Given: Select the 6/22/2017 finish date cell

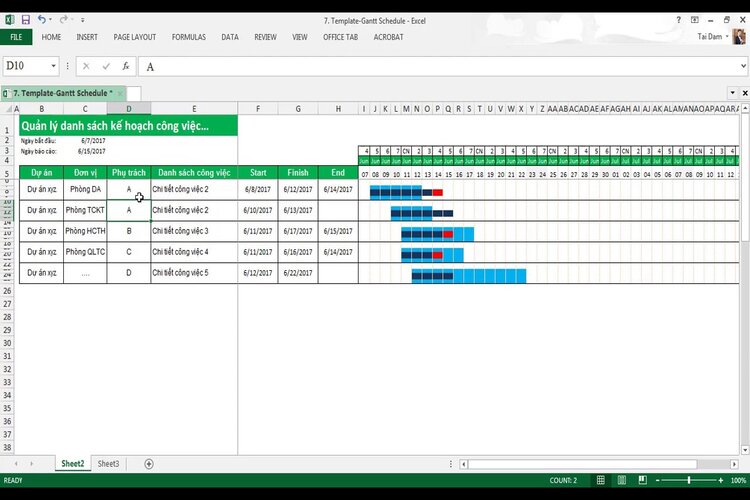Looking at the screenshot, I should [298, 273].
